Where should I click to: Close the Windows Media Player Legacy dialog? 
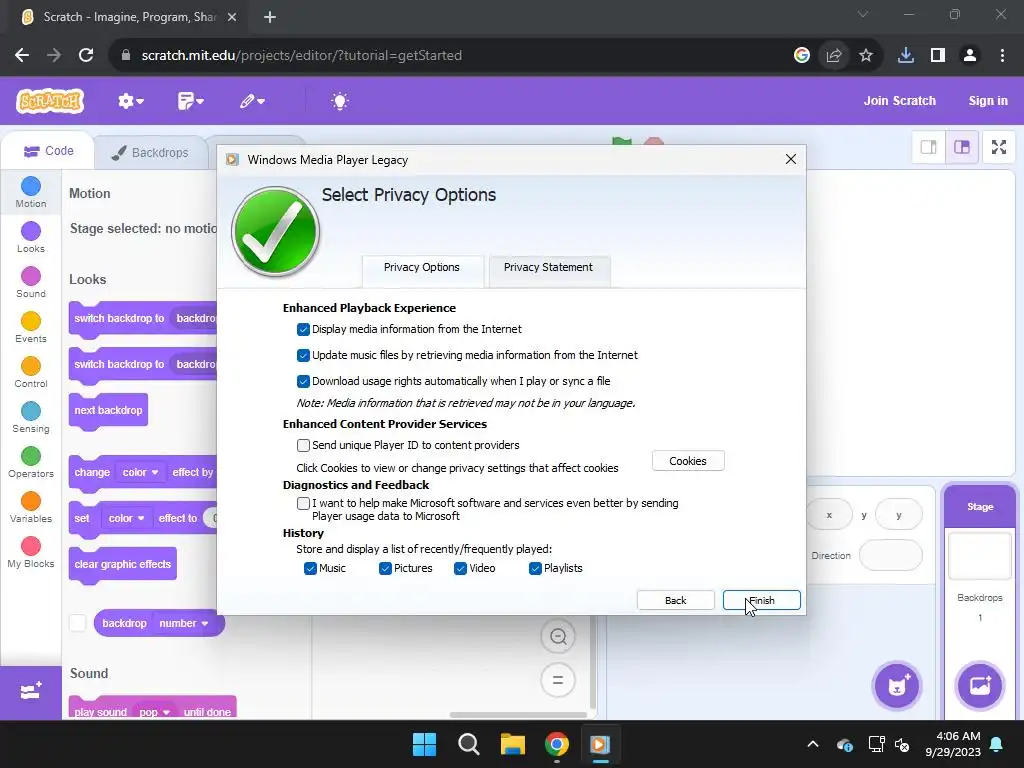[791, 159]
